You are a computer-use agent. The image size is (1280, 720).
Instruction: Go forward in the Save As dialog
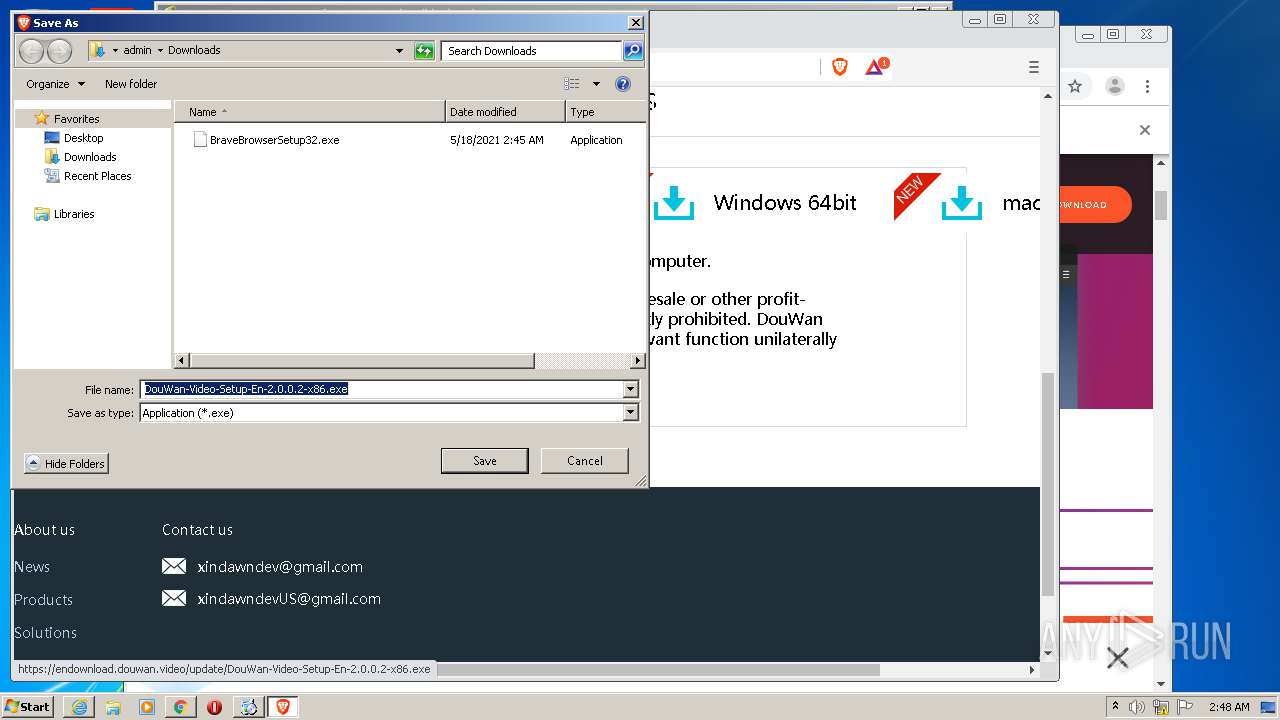[59, 51]
